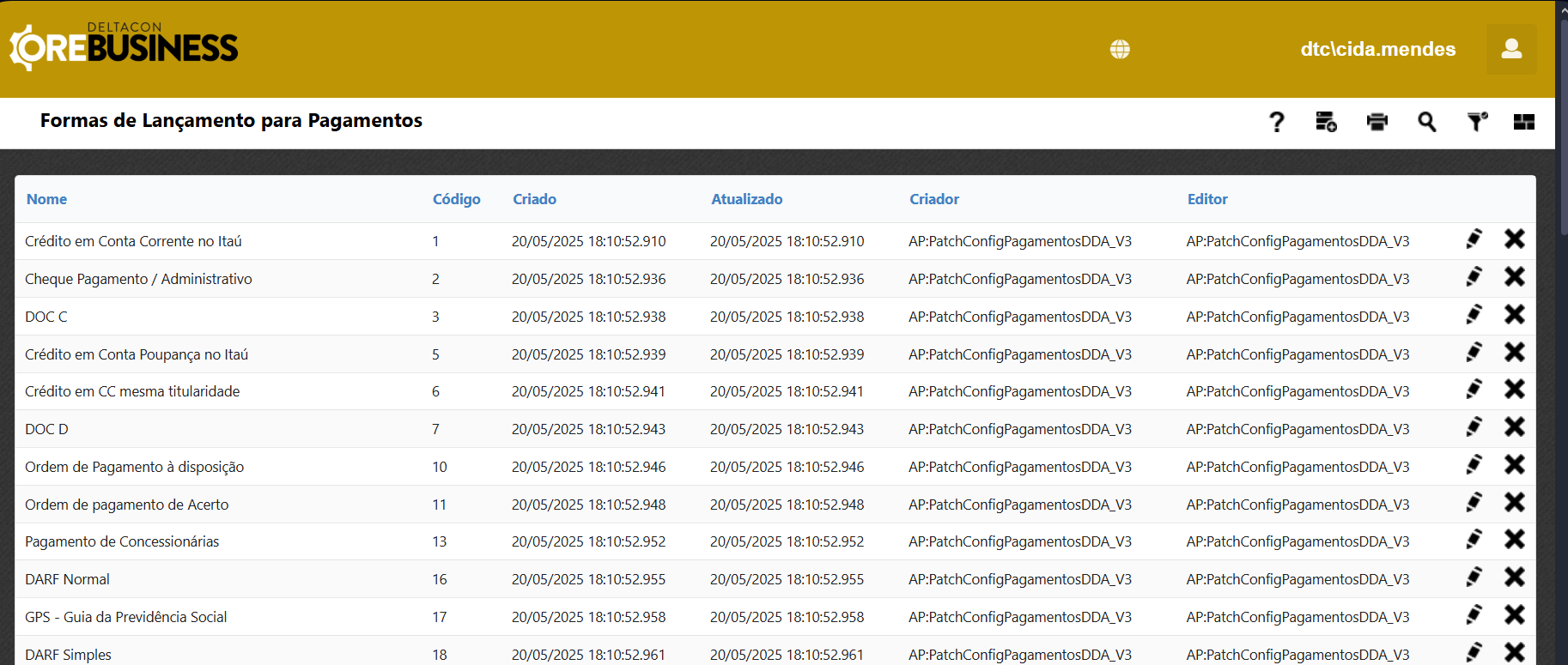Screen dimensions: 1568x665
Task: Edit the DOC C row
Action: (x=1474, y=315)
